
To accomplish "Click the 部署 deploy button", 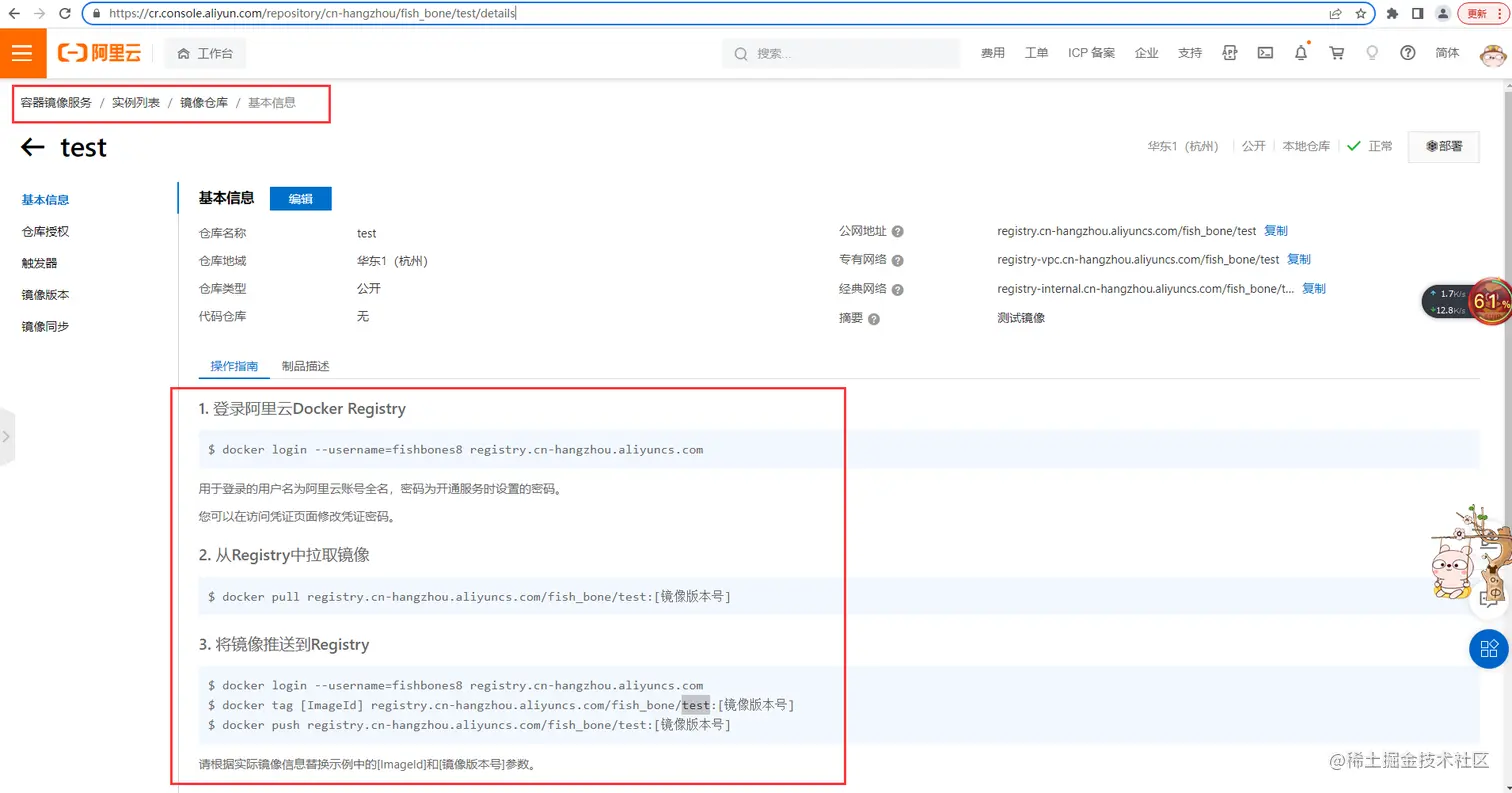I will (1444, 146).
